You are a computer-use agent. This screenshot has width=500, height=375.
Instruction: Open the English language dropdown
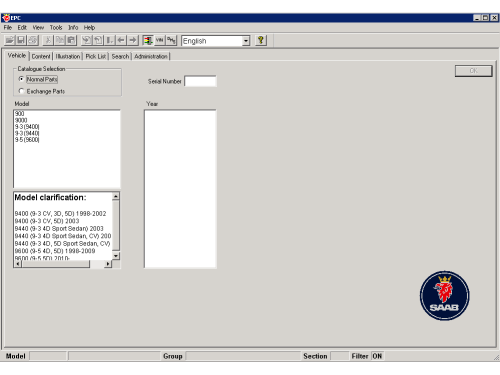246,41
